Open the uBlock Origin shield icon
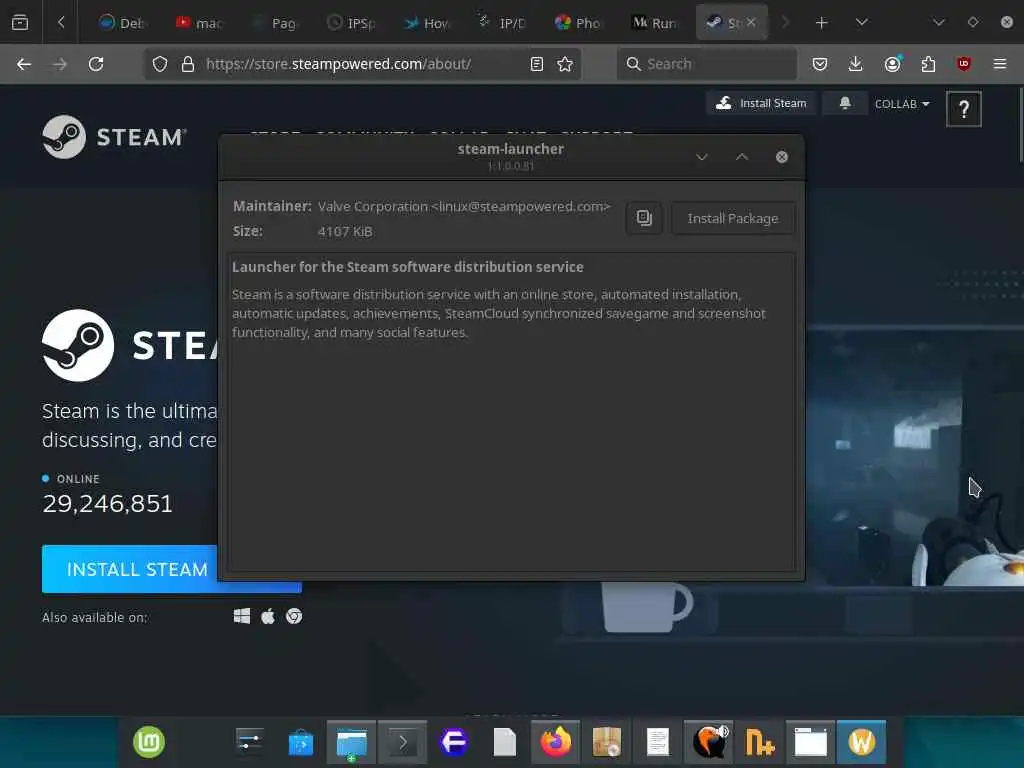This screenshot has height=768, width=1024. pos(964,64)
